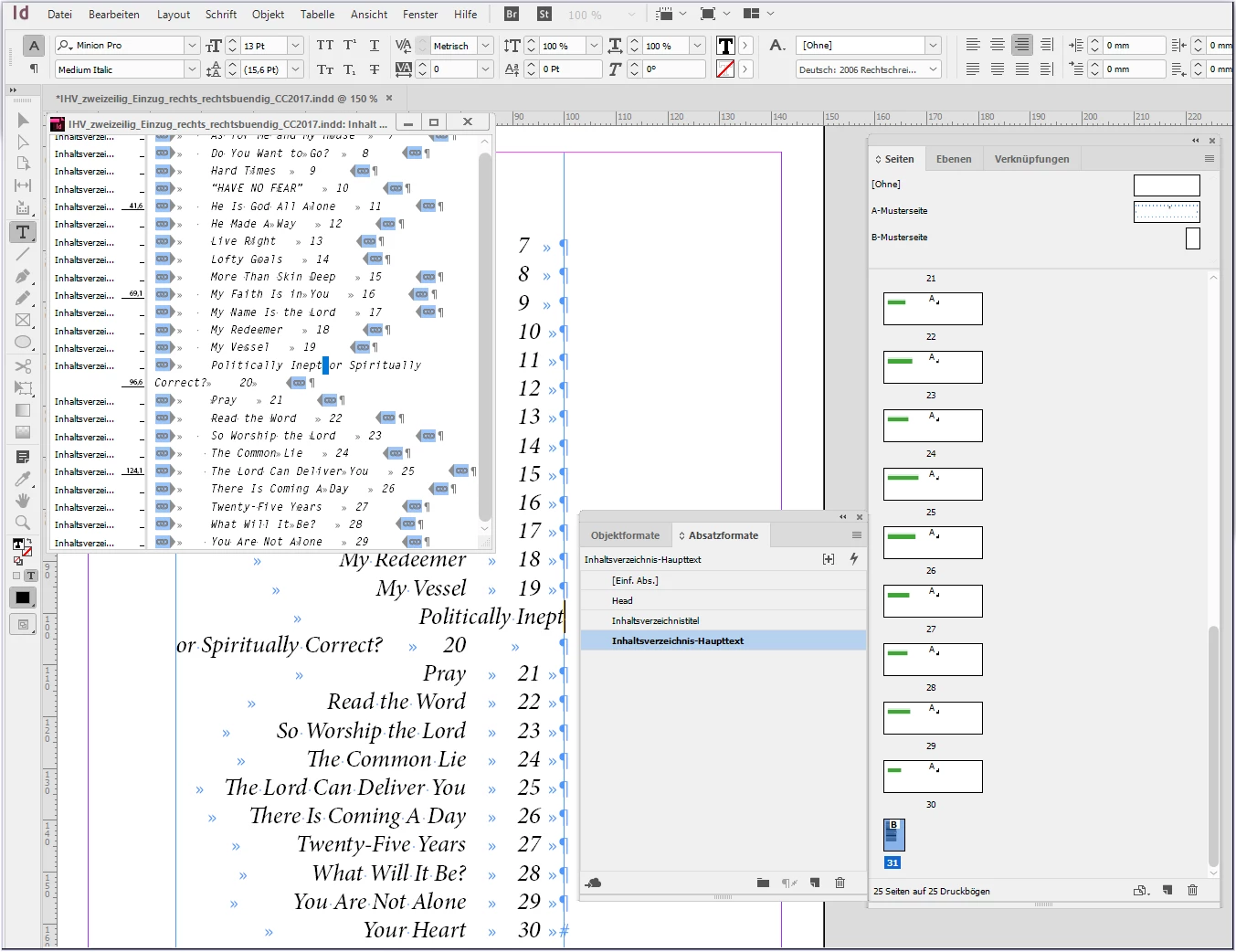
Task: Click the black apply color swatch
Action: [23, 598]
